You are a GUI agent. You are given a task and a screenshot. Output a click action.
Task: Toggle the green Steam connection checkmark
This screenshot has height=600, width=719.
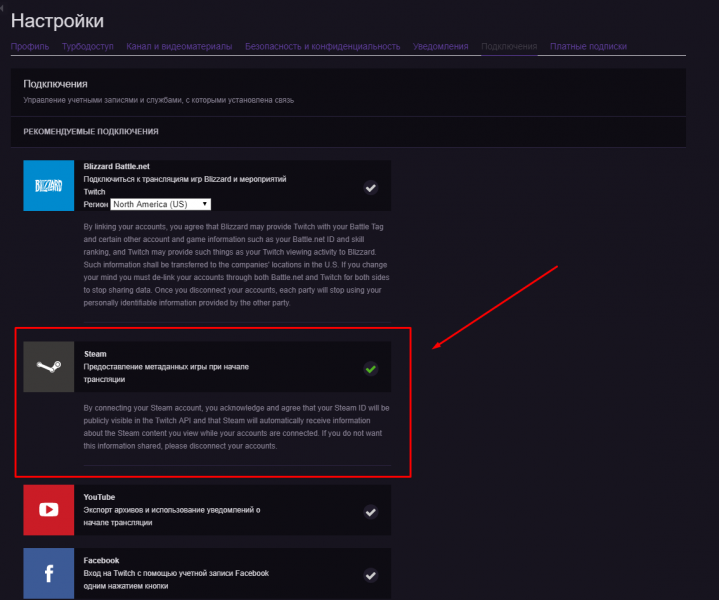point(371,369)
